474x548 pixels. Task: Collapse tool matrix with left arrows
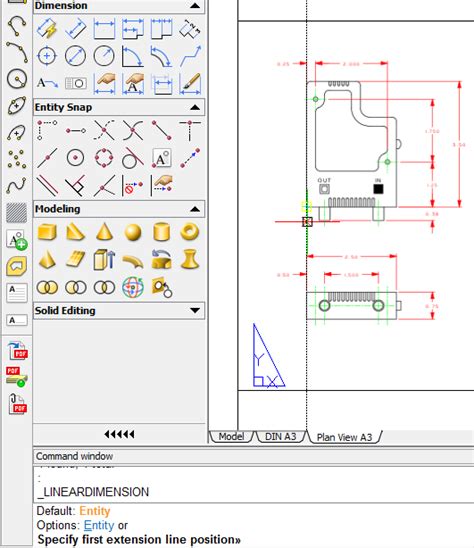coord(119,434)
